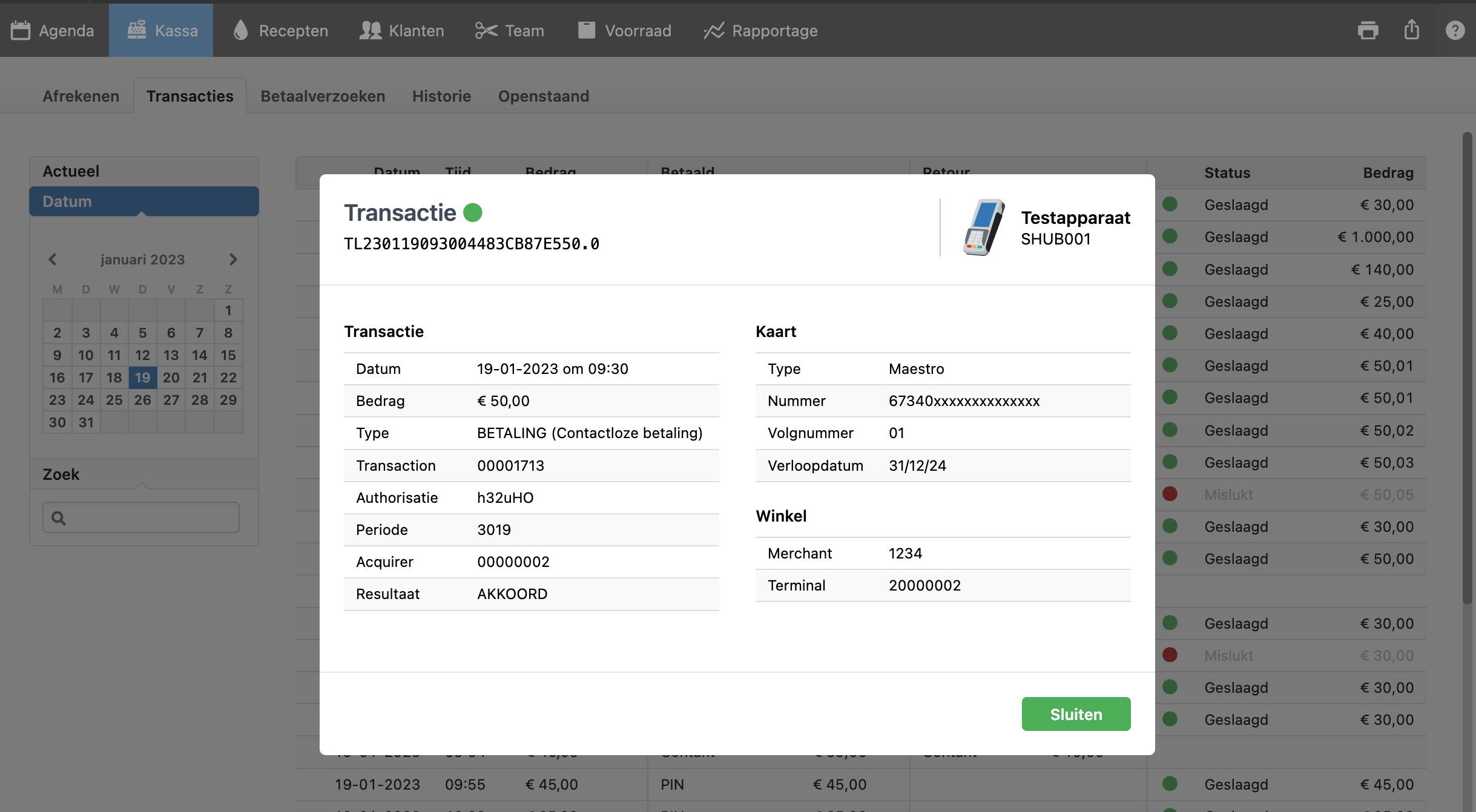This screenshot has width=1476, height=812.
Task: Click the Klanten people icon
Action: (370, 30)
